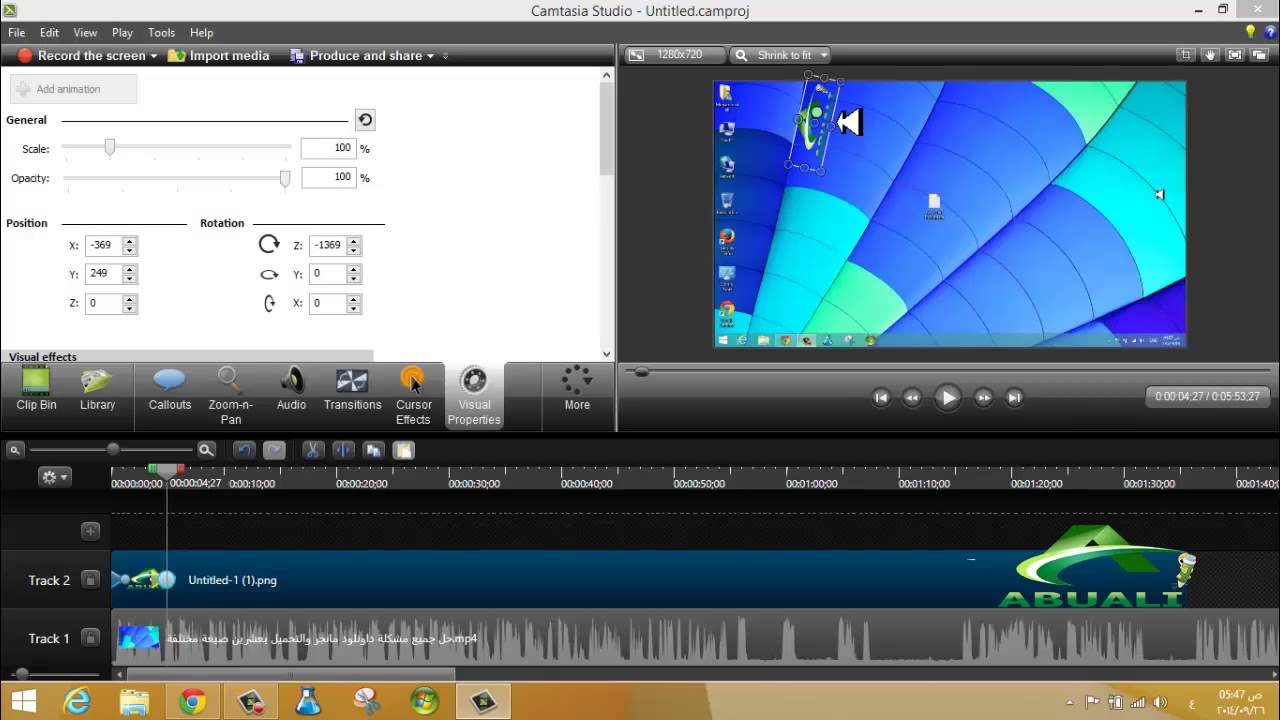Select the Visual Properties tab
The height and width of the screenshot is (720, 1280).
point(474,396)
